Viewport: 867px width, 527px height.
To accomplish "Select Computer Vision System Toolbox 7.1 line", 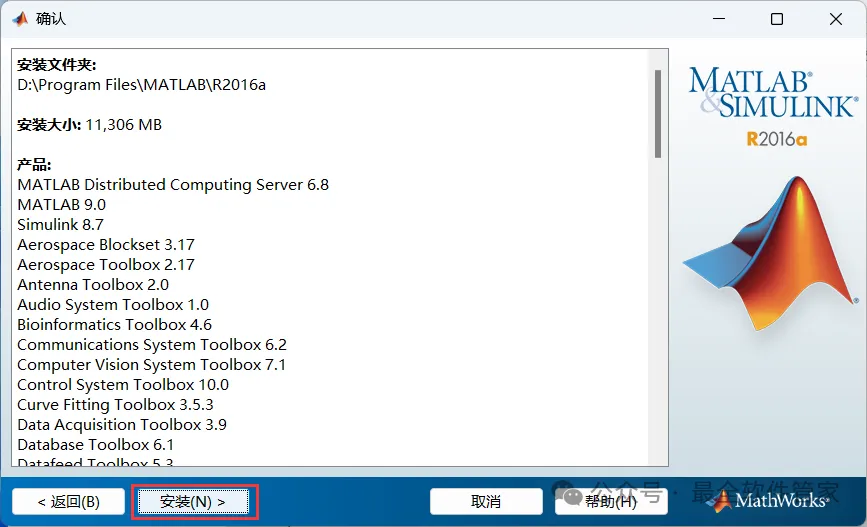I will (x=152, y=365).
